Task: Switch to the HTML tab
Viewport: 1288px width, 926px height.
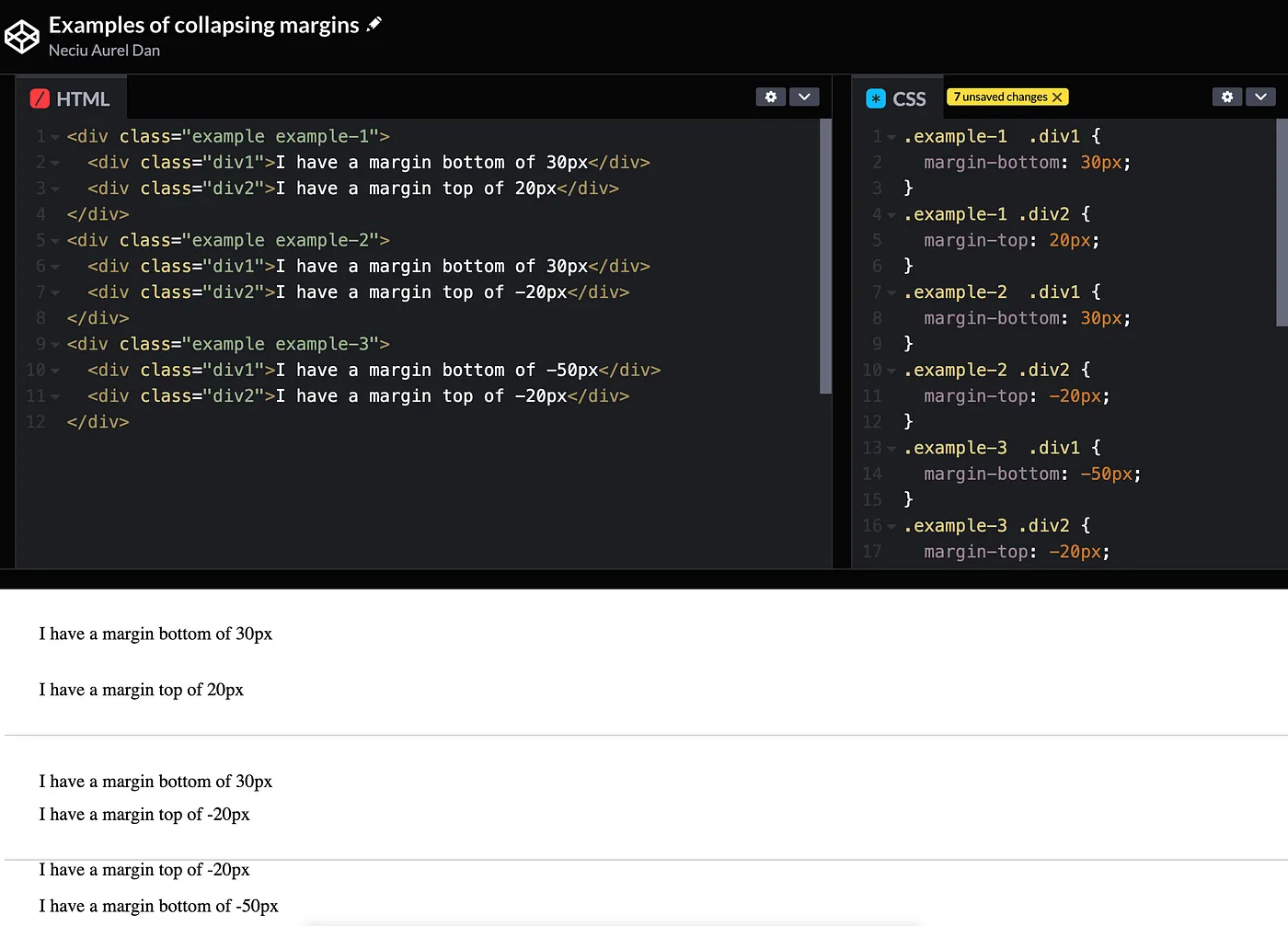Action: (81, 97)
